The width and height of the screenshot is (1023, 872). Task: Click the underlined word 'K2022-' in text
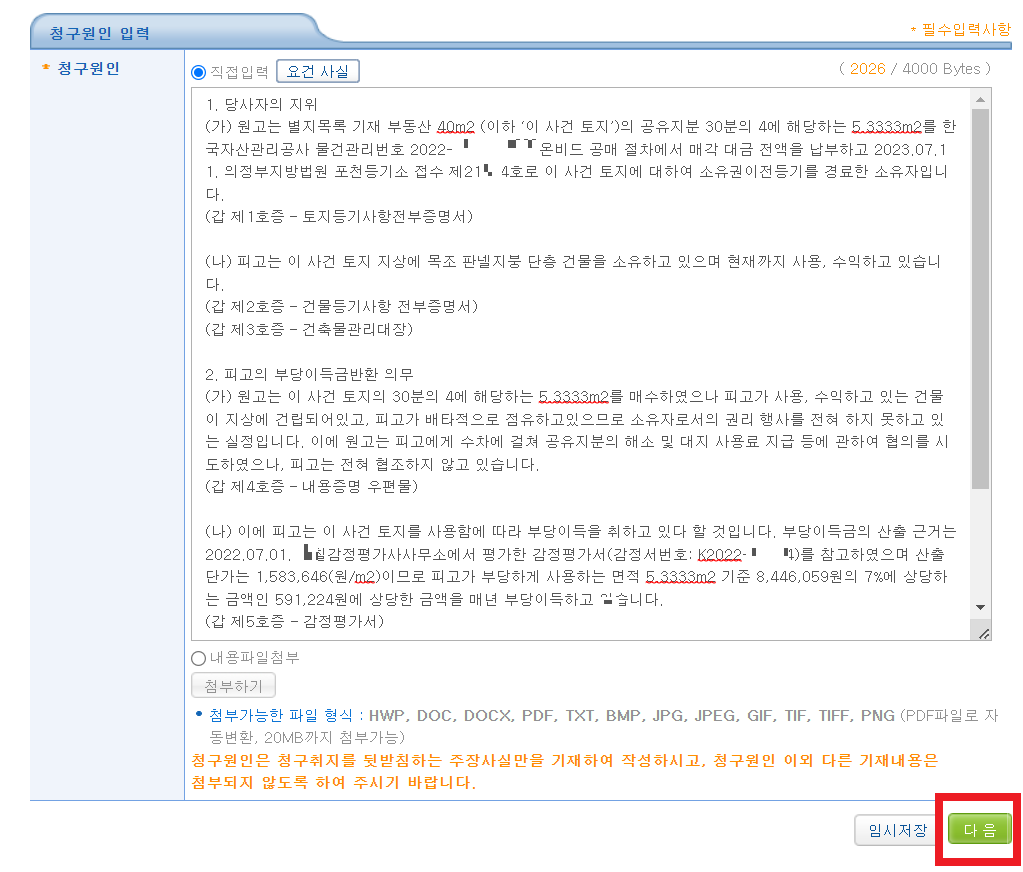722,555
